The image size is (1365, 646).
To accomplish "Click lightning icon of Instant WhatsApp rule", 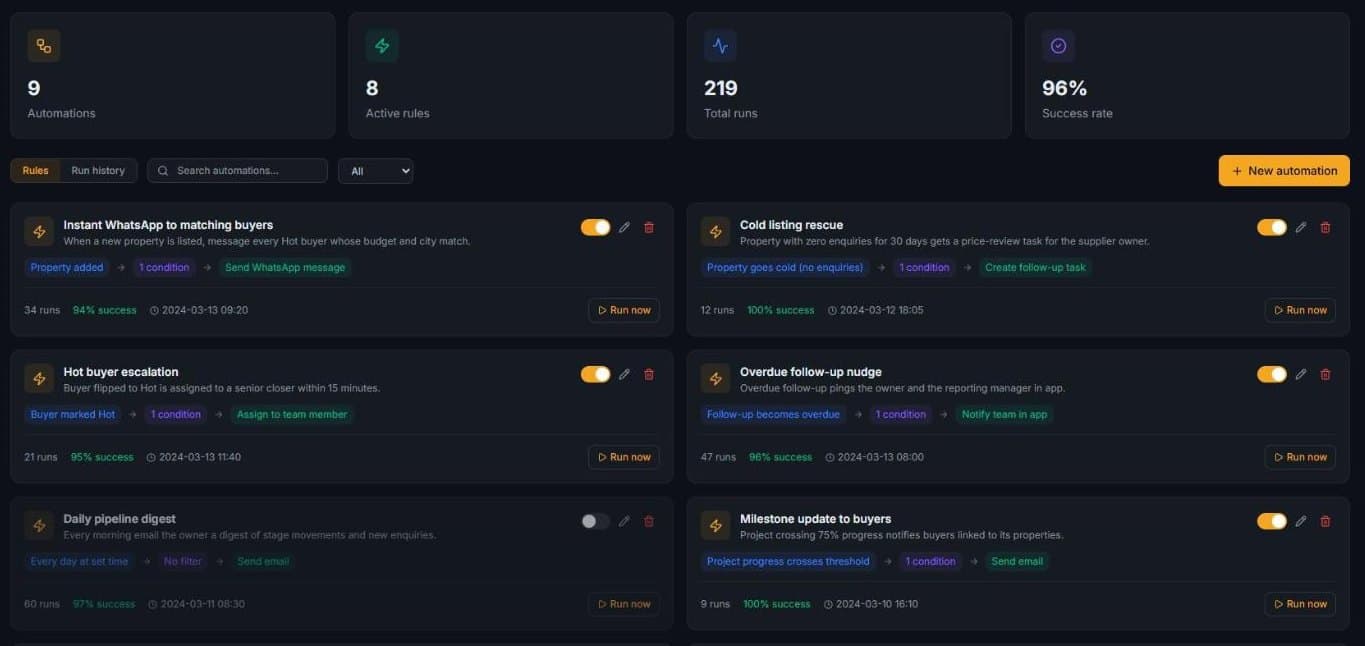I will click(39, 232).
